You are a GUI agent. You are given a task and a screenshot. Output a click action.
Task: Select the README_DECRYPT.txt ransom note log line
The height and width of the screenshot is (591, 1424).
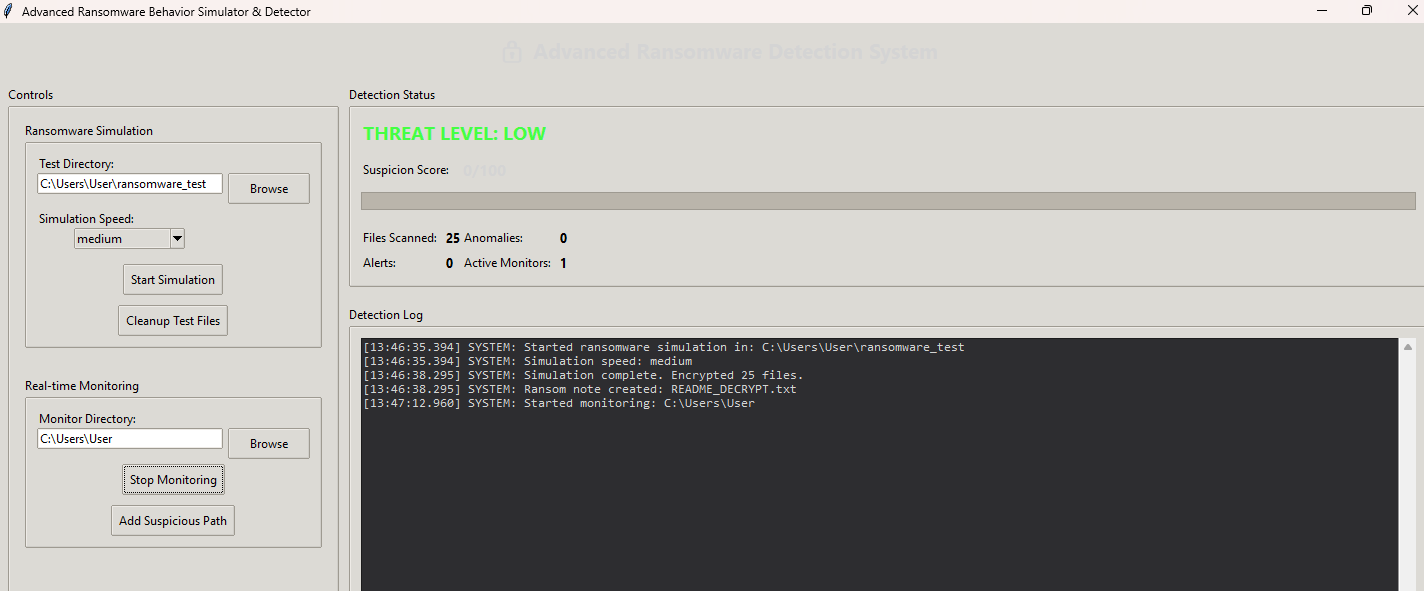point(579,389)
